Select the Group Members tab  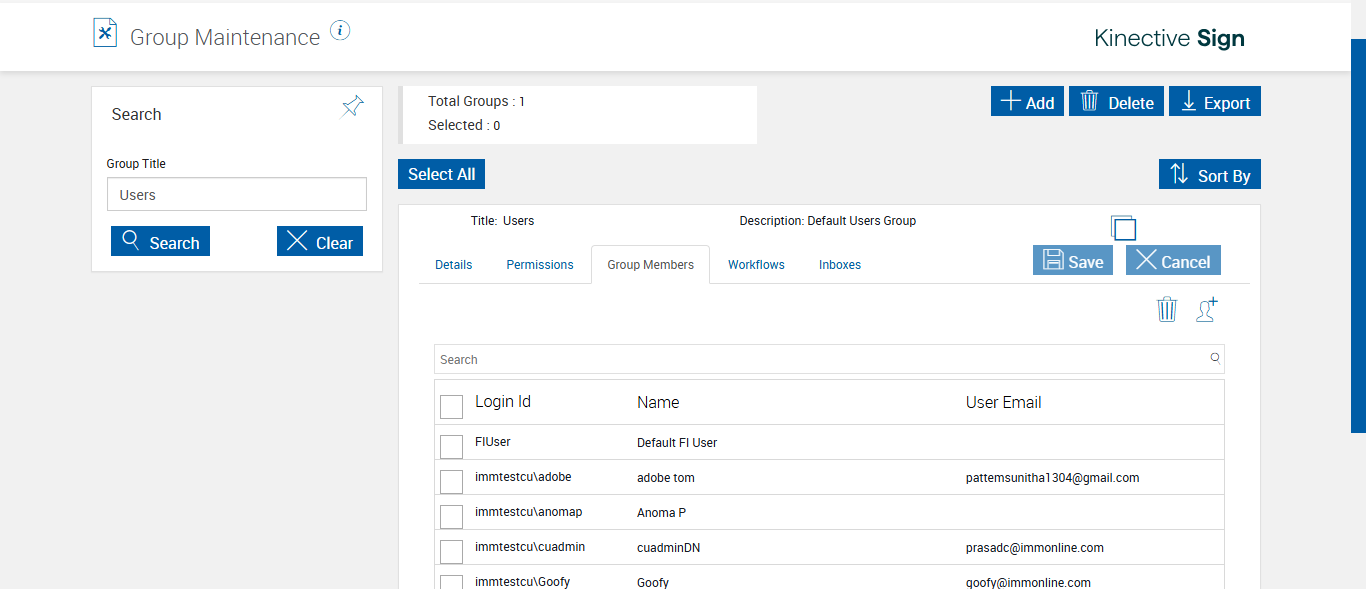[x=651, y=265]
